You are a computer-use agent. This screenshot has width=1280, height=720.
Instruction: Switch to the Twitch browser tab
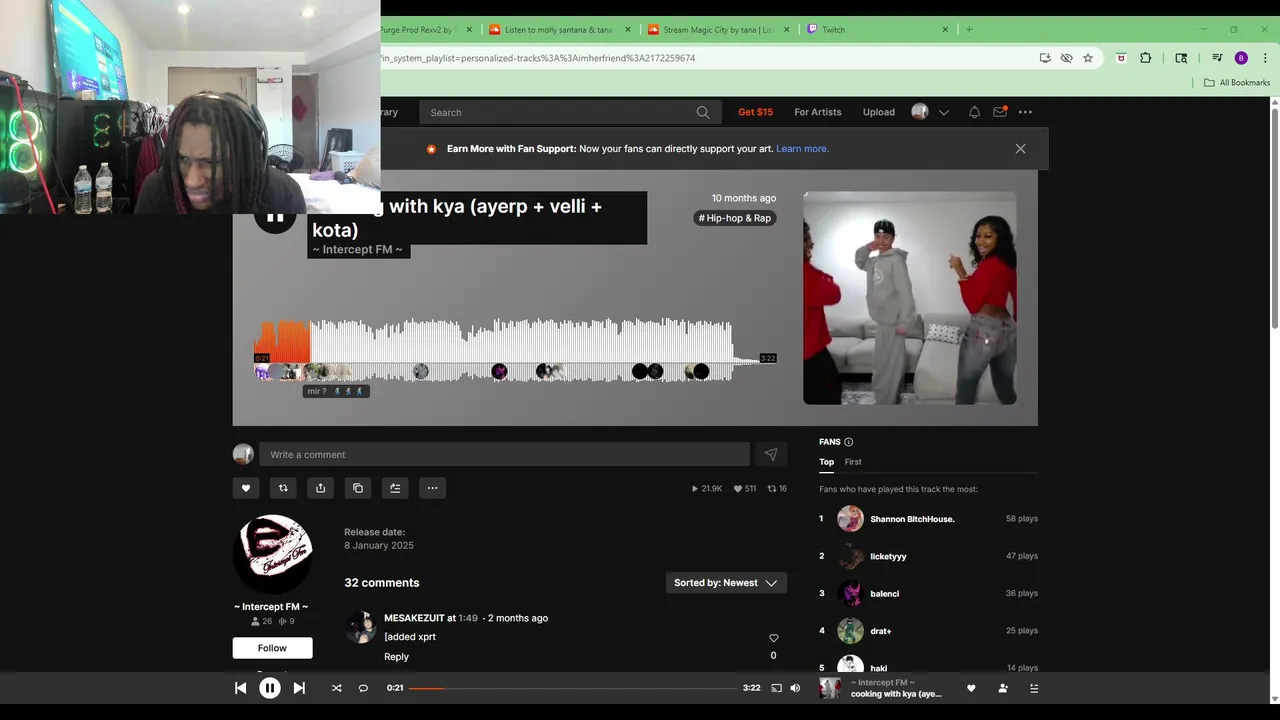(877, 29)
